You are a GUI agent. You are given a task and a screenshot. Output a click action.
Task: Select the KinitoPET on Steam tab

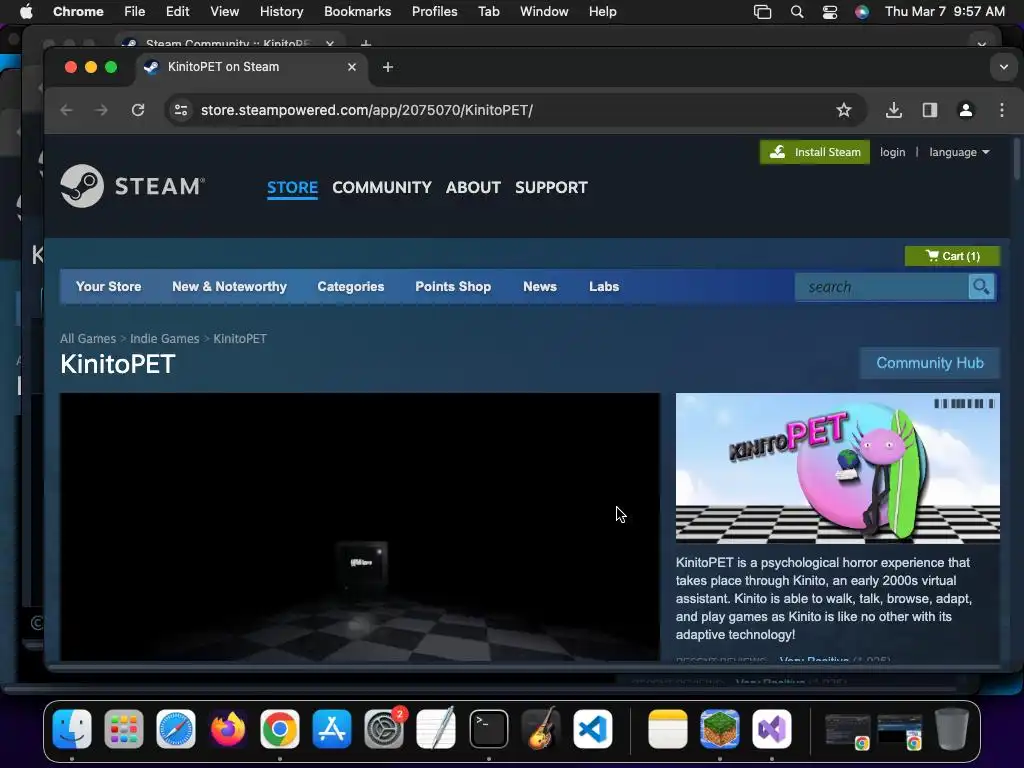(x=251, y=67)
